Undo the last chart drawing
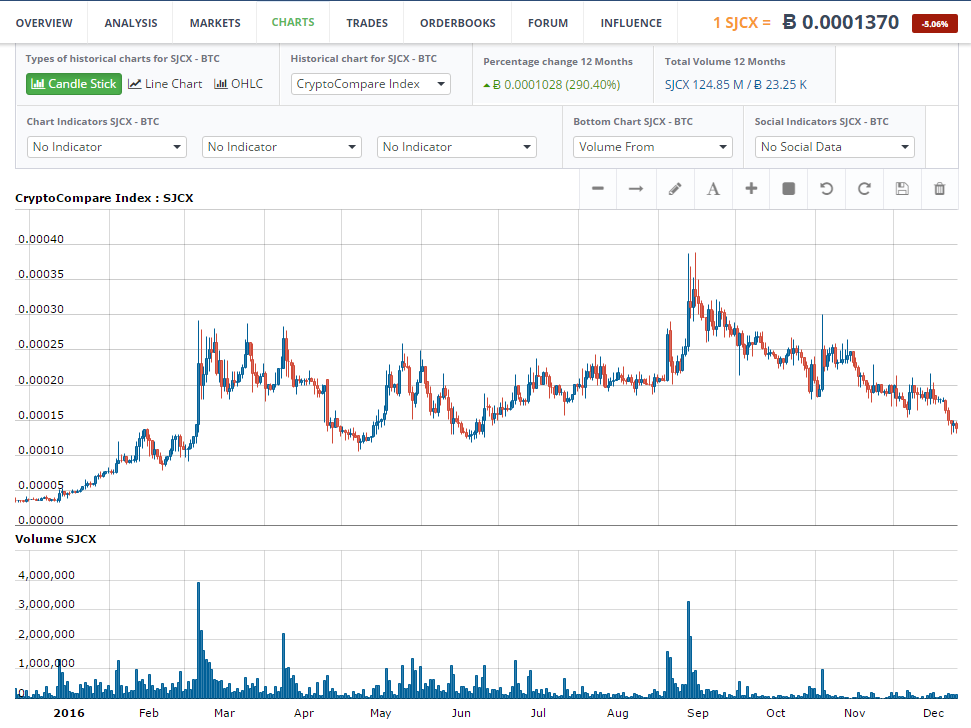Image resolution: width=971 pixels, height=728 pixels. (826, 189)
